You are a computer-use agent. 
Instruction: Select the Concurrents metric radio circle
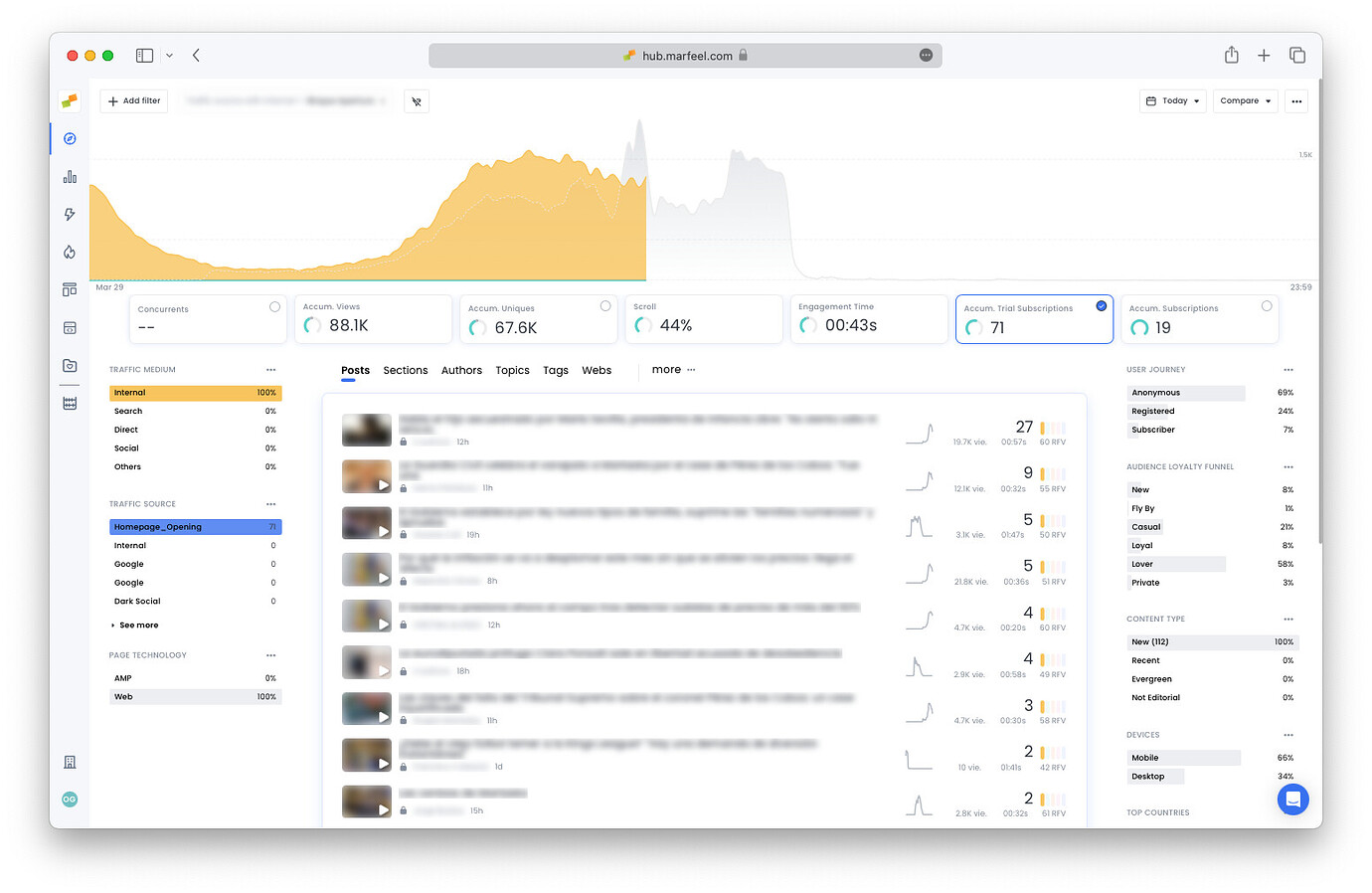(x=274, y=306)
